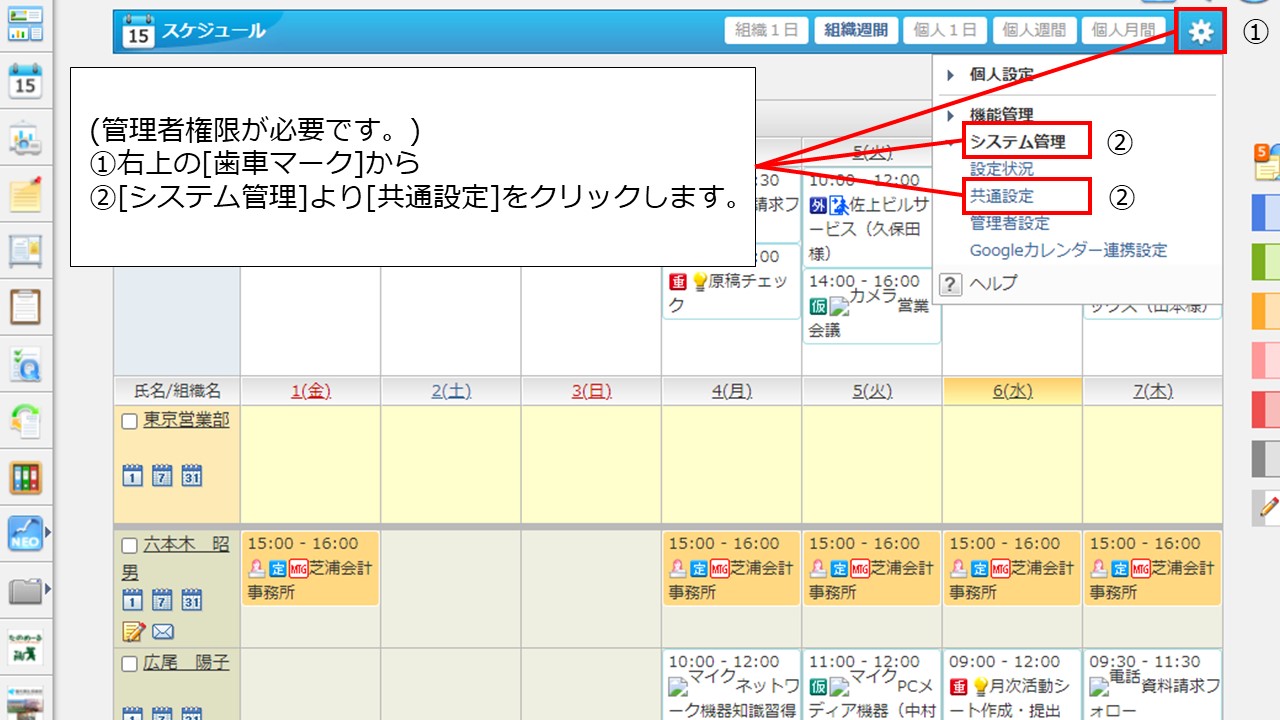
Task: Open the colored binders library icon
Action: 25,477
